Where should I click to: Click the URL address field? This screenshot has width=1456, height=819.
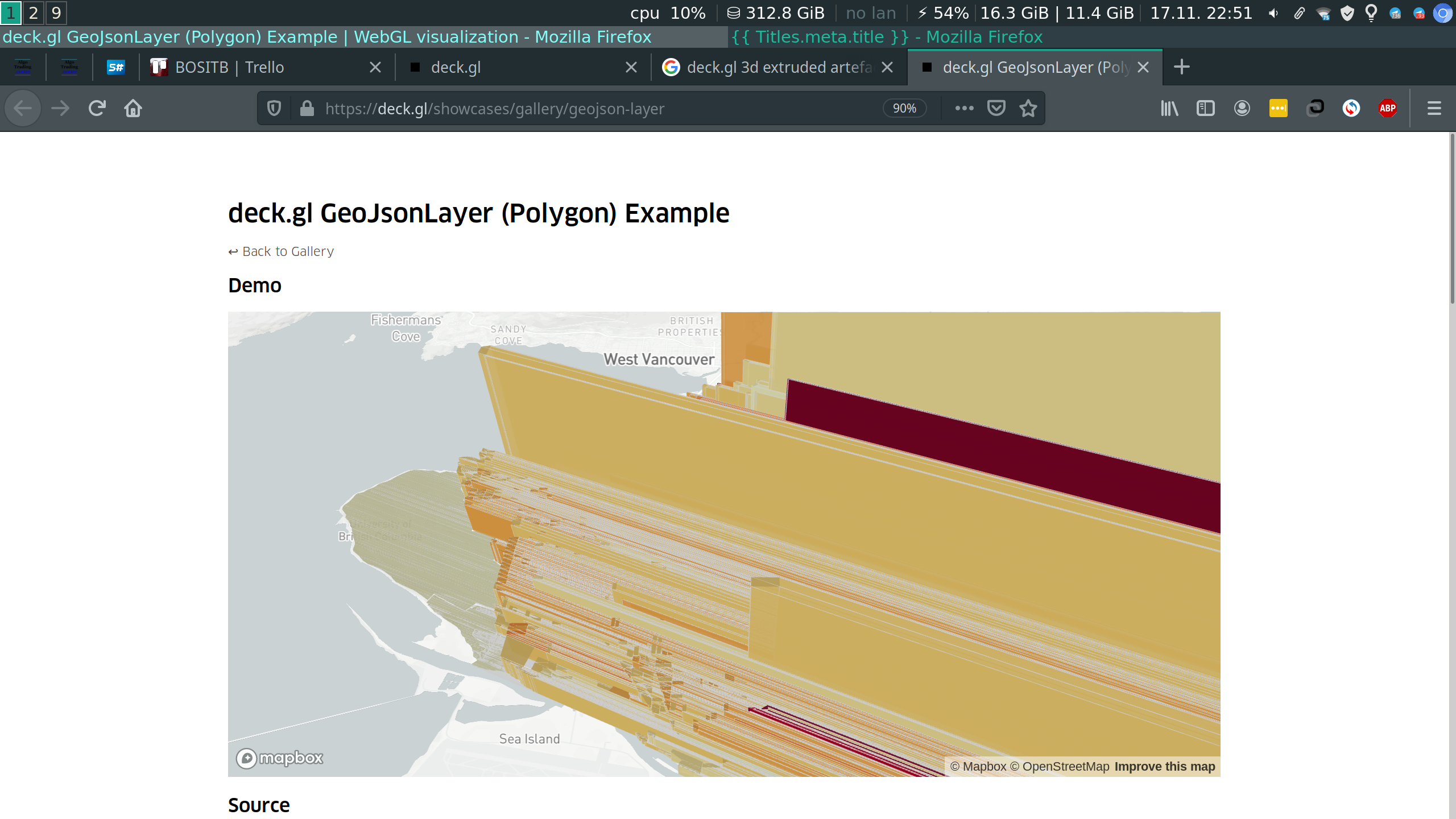point(600,108)
